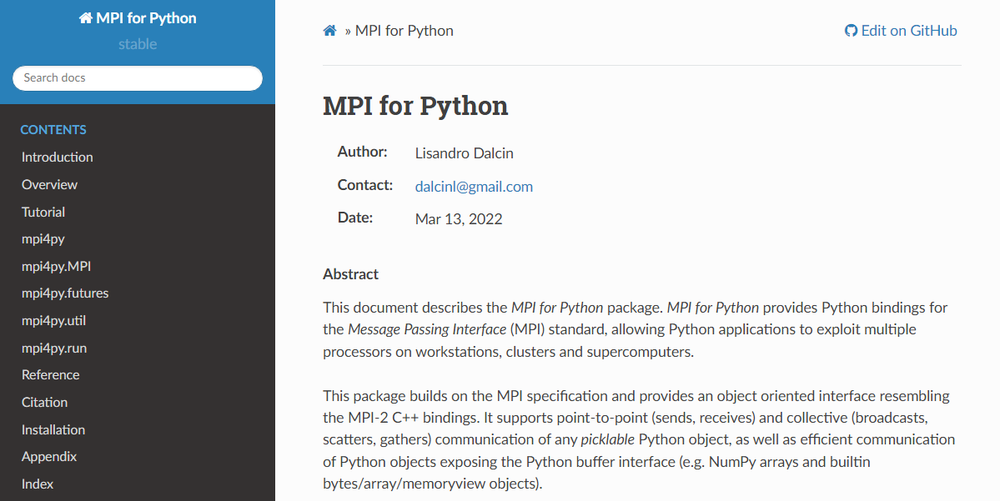Click the breadcrumb text MPI for Python
This screenshot has width=1000, height=501.
click(404, 31)
